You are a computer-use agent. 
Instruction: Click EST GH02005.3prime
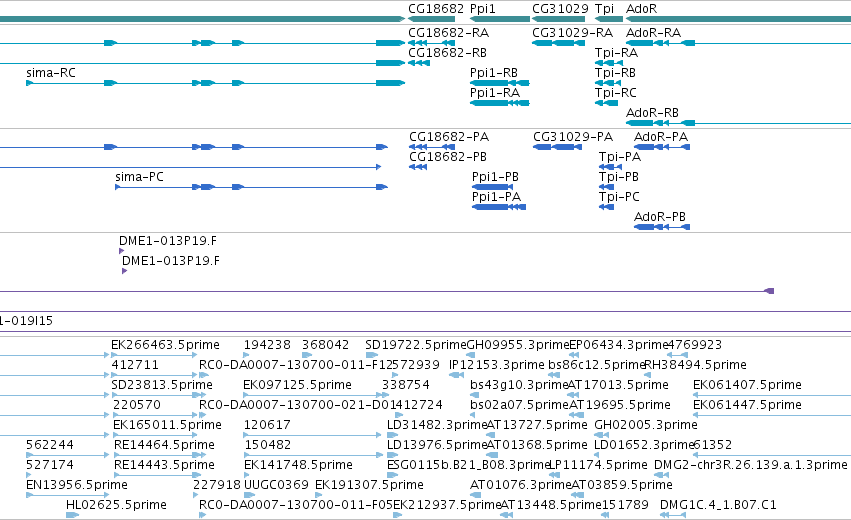click(x=646, y=425)
